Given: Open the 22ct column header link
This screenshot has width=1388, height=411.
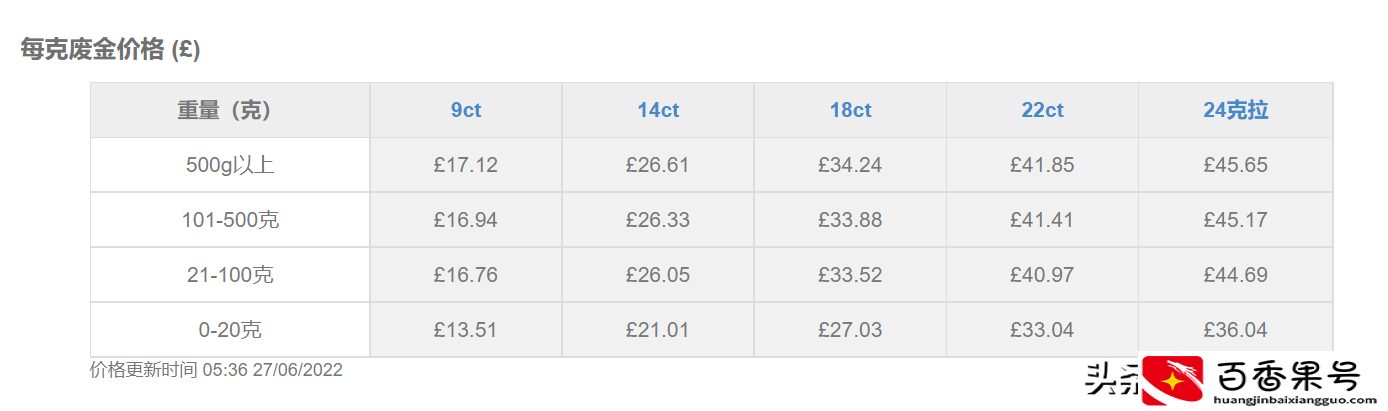Looking at the screenshot, I should click(1042, 110).
